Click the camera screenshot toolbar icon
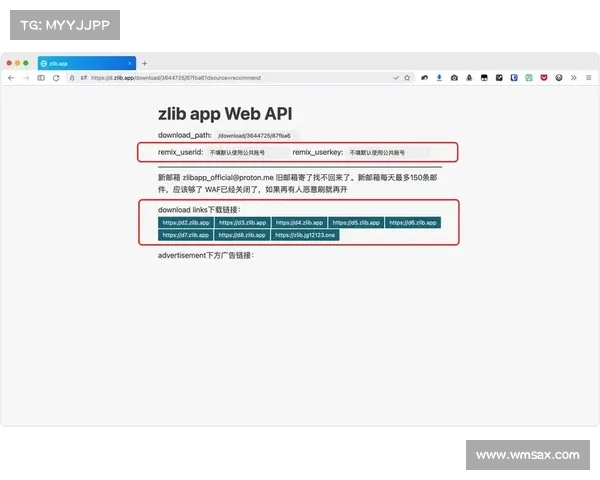Screen dimensions: 600x480 click(x=454, y=78)
